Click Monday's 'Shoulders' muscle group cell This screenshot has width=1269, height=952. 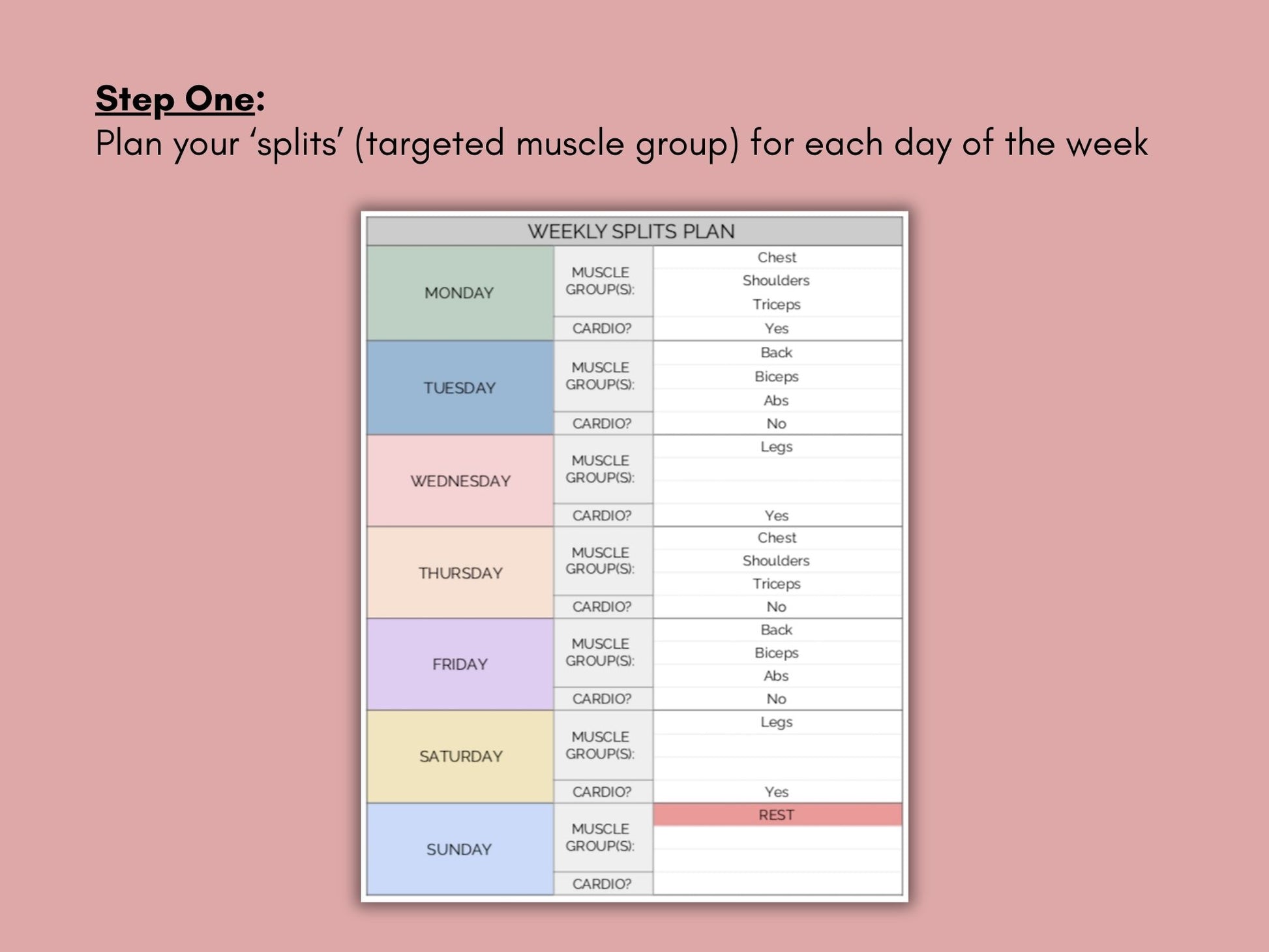pyautogui.click(x=777, y=281)
